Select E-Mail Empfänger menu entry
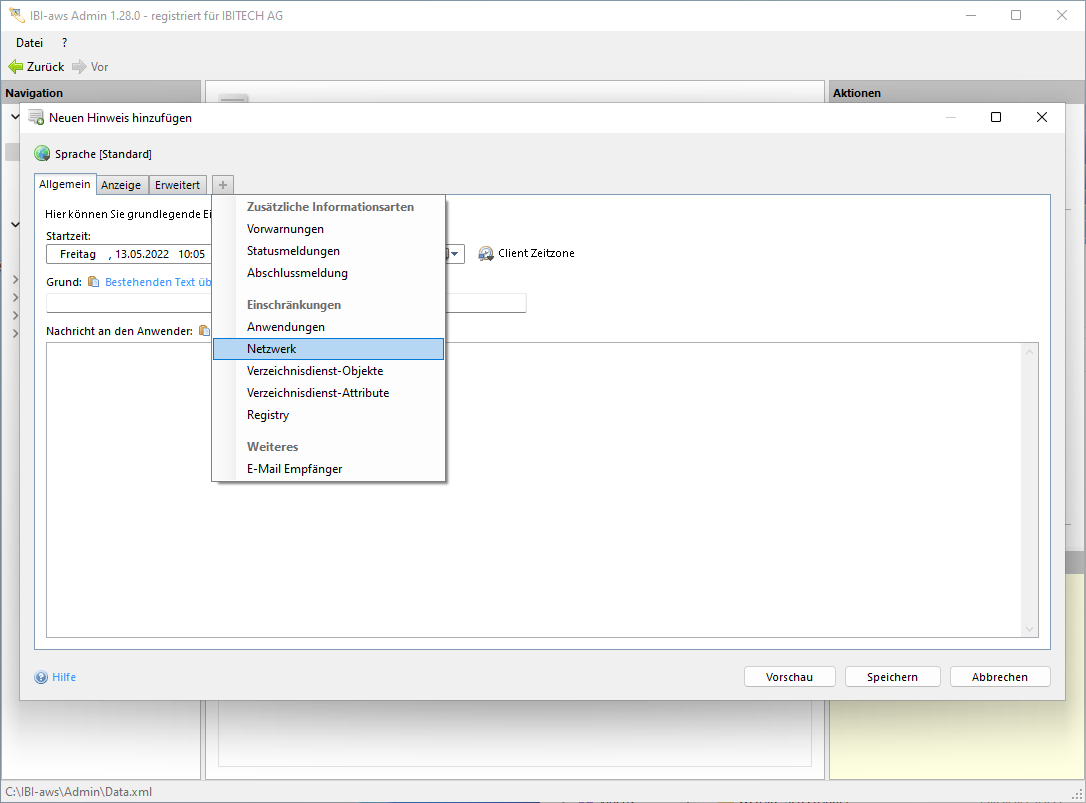The width and height of the screenshot is (1086, 803). tap(294, 469)
